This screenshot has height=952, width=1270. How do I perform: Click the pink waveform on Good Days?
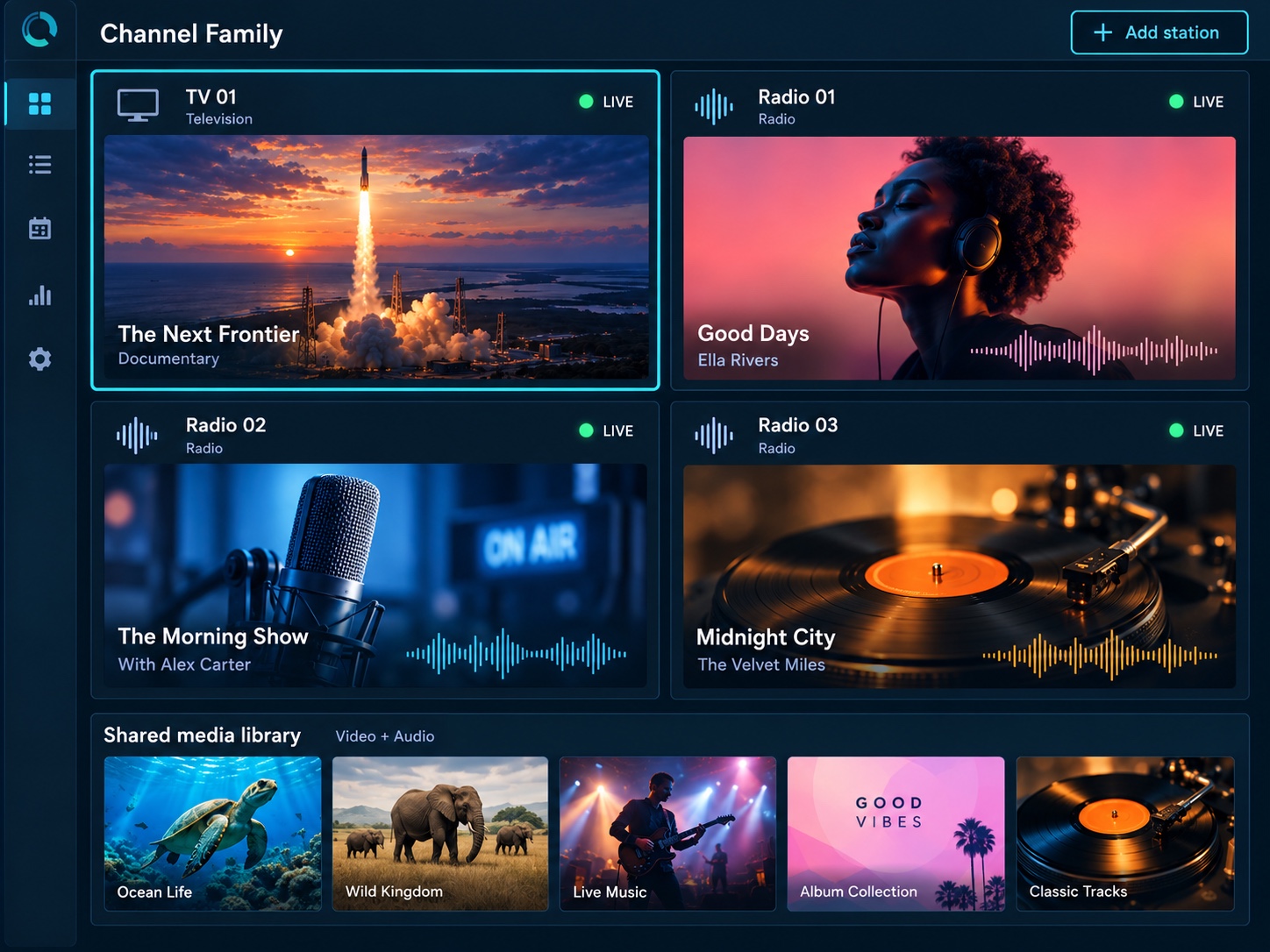click(1094, 351)
